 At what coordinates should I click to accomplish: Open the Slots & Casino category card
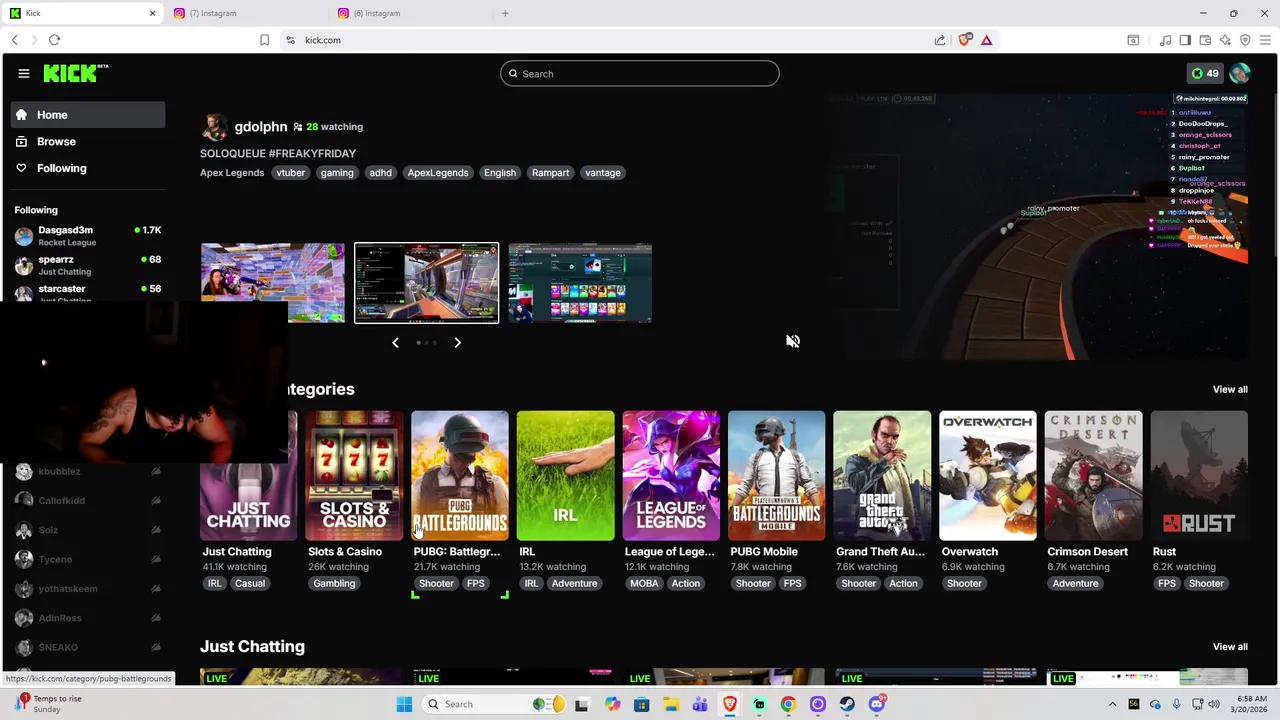tap(354, 476)
